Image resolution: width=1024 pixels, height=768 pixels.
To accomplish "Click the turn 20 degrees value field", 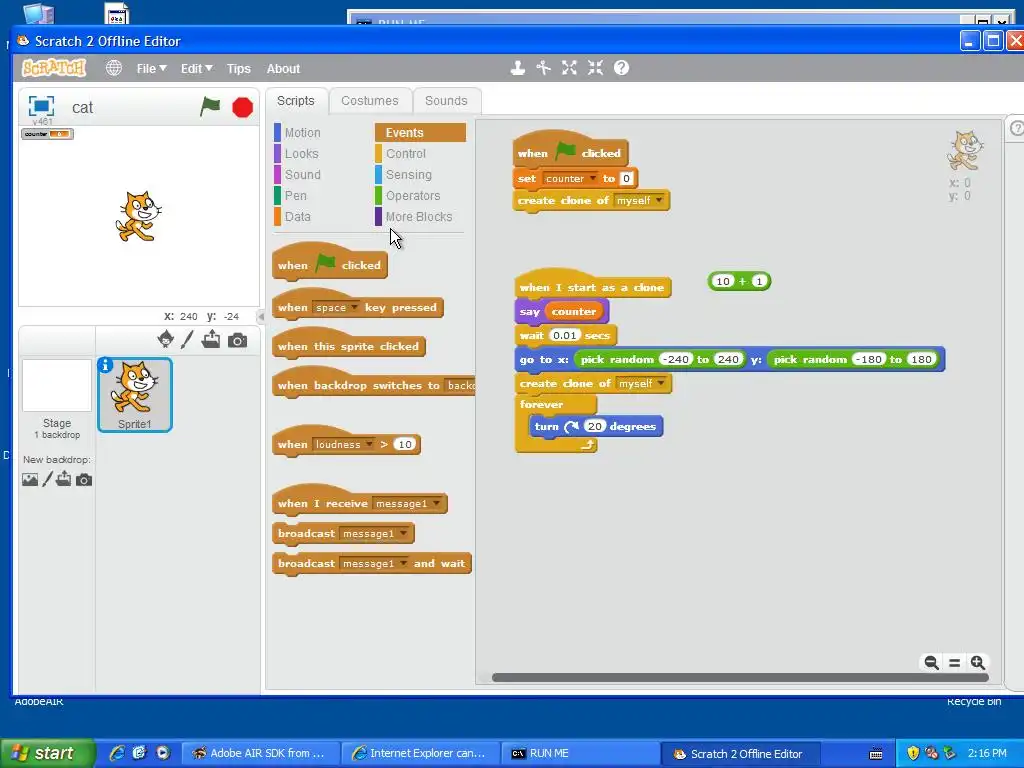I will (594, 426).
